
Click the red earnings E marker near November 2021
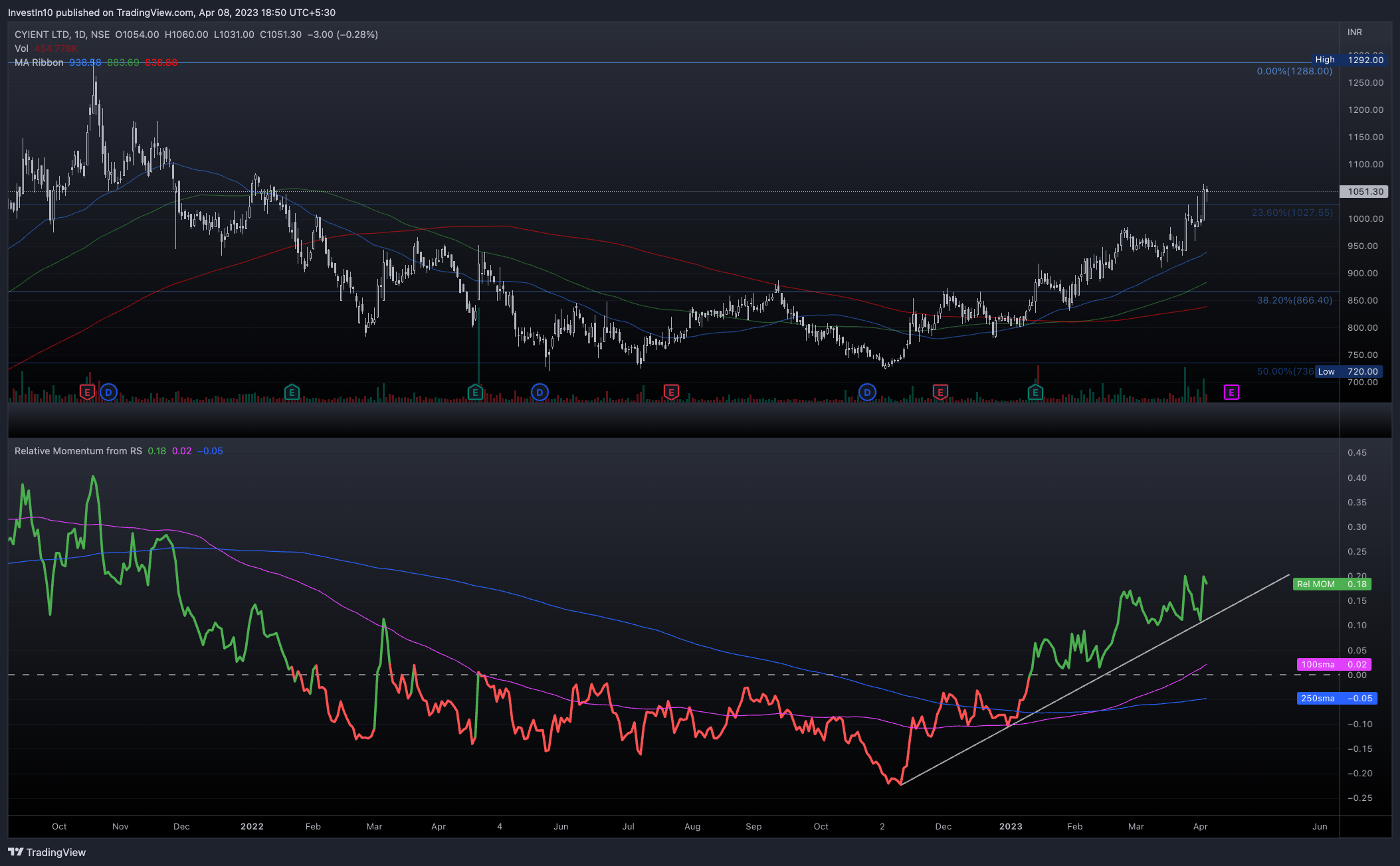(87, 392)
